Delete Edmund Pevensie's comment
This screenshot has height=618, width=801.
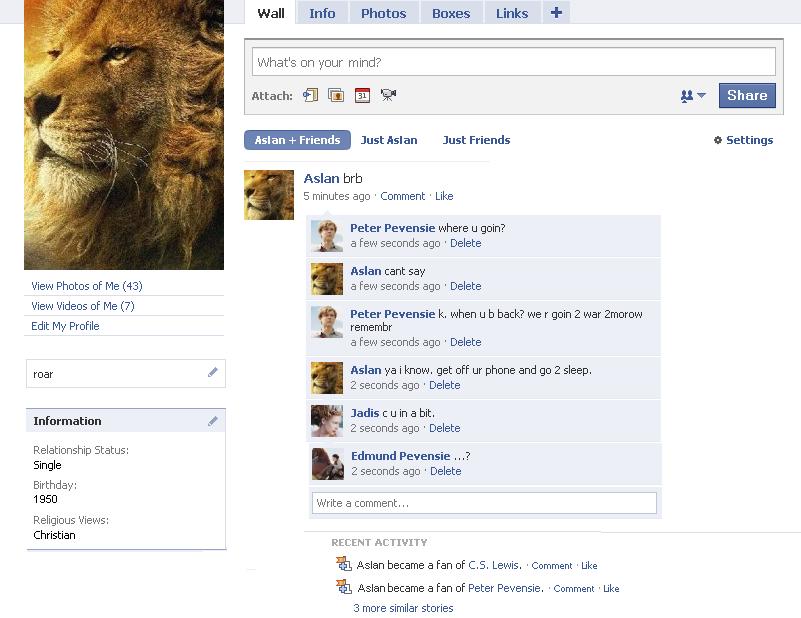pos(445,471)
